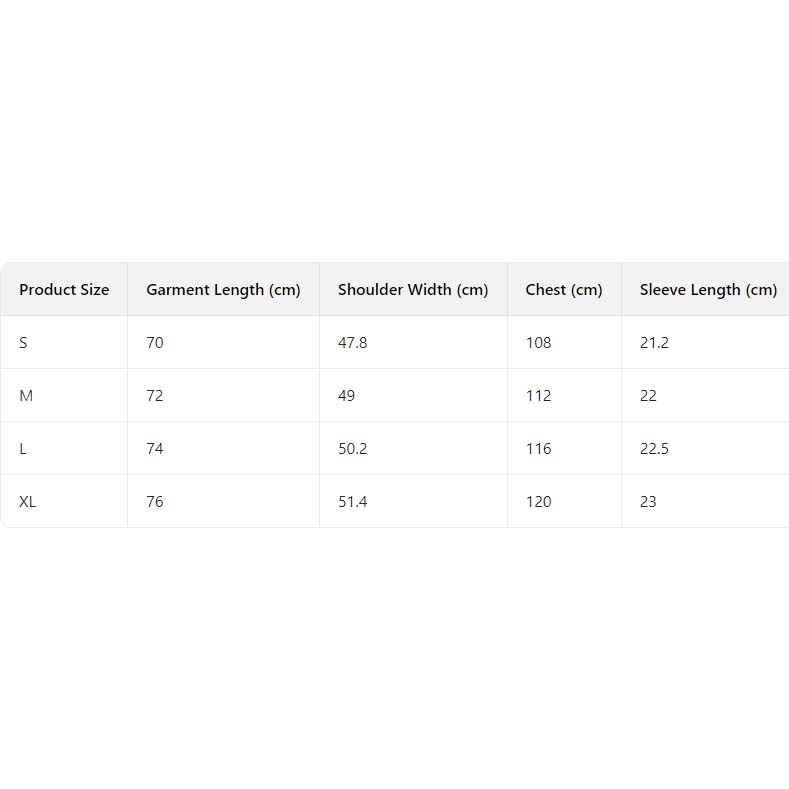Click the S size row label

coord(24,343)
